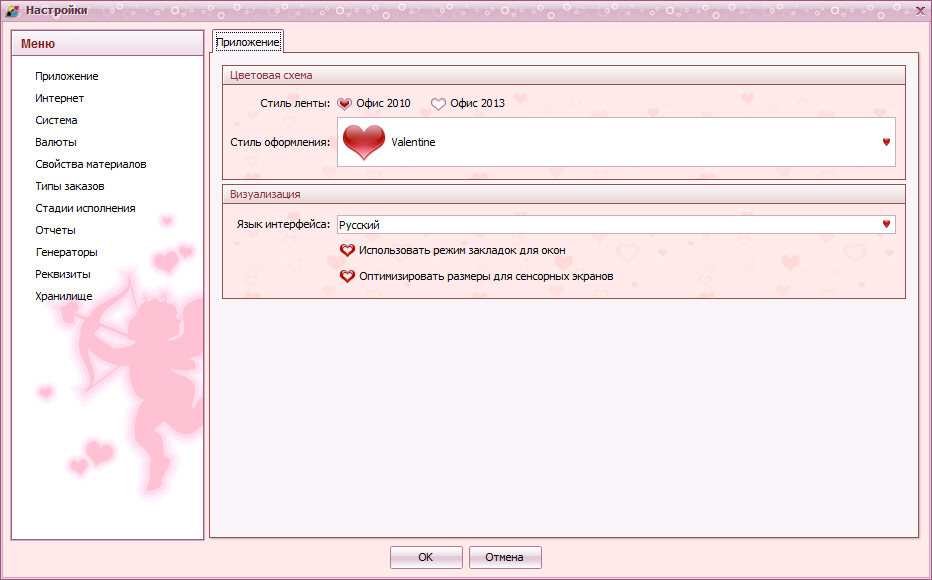This screenshot has height=580, width=932.
Task: Click the Визуализация group header
Action: click(563, 194)
